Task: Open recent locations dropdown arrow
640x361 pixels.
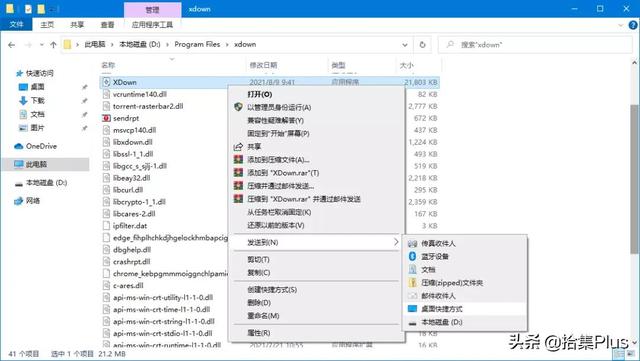Action: pos(42,45)
